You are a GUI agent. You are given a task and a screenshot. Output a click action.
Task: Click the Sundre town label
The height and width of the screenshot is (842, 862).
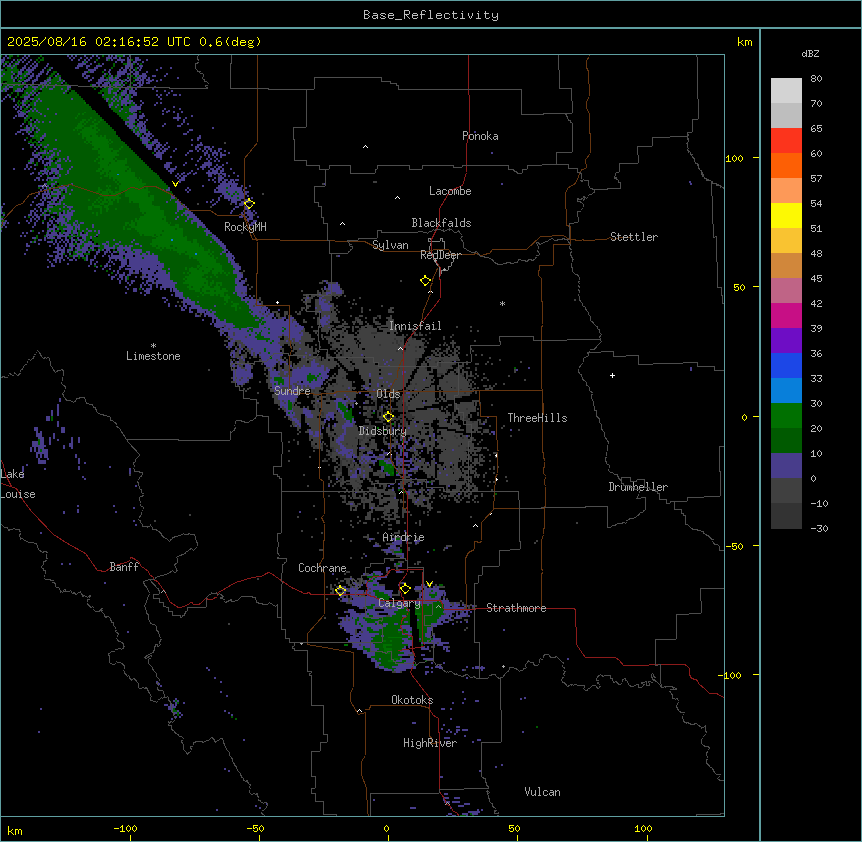292,391
